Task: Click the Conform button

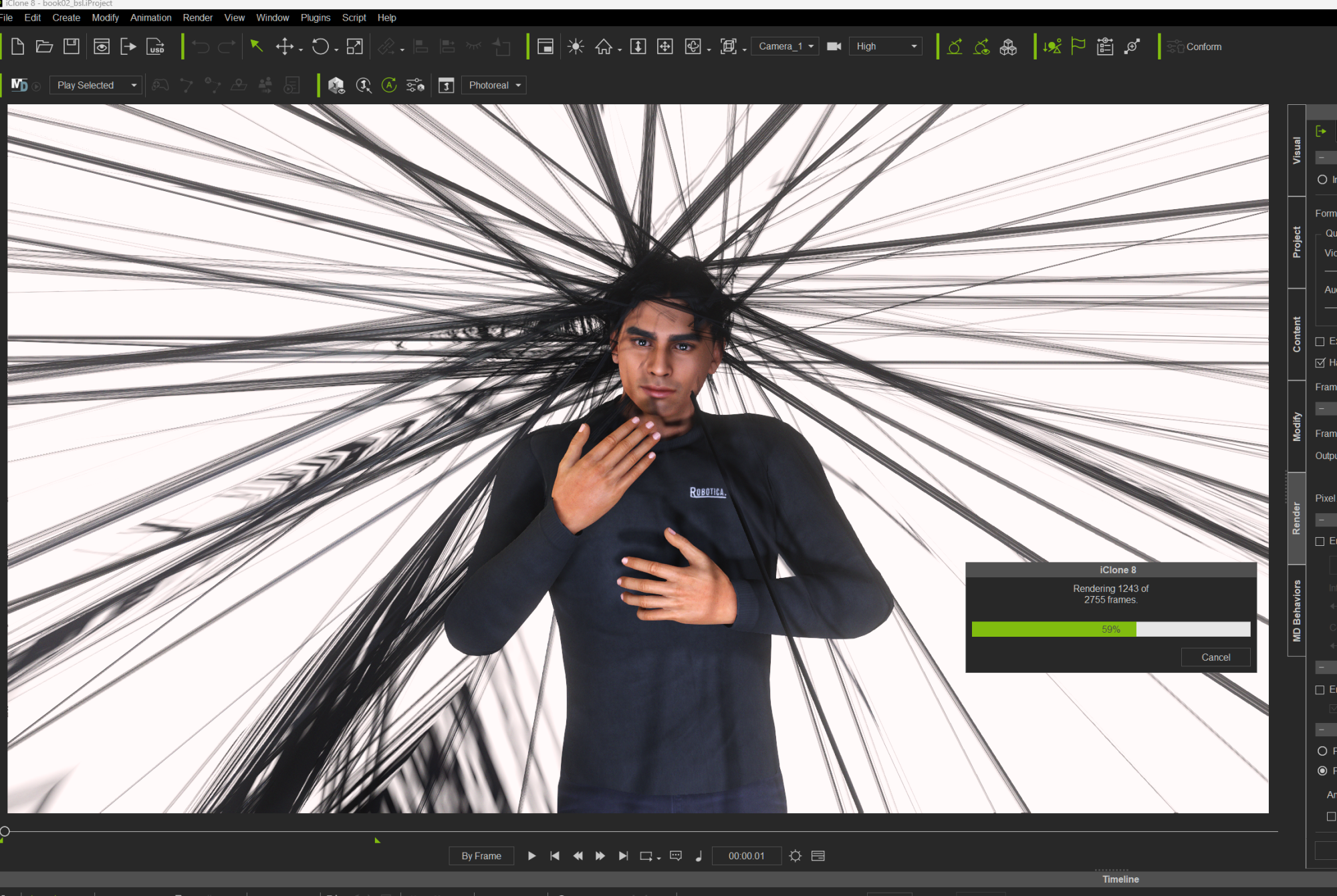Action: tap(1195, 47)
